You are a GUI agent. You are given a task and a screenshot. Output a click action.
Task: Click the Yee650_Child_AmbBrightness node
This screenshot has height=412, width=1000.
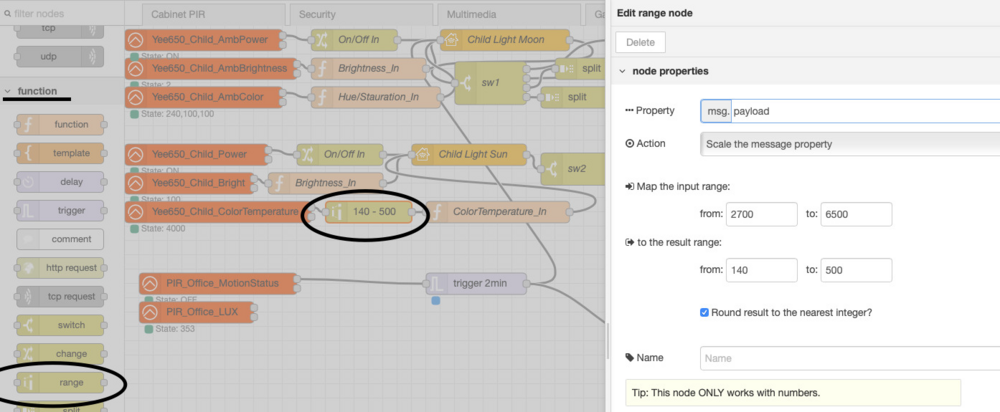click(210, 68)
